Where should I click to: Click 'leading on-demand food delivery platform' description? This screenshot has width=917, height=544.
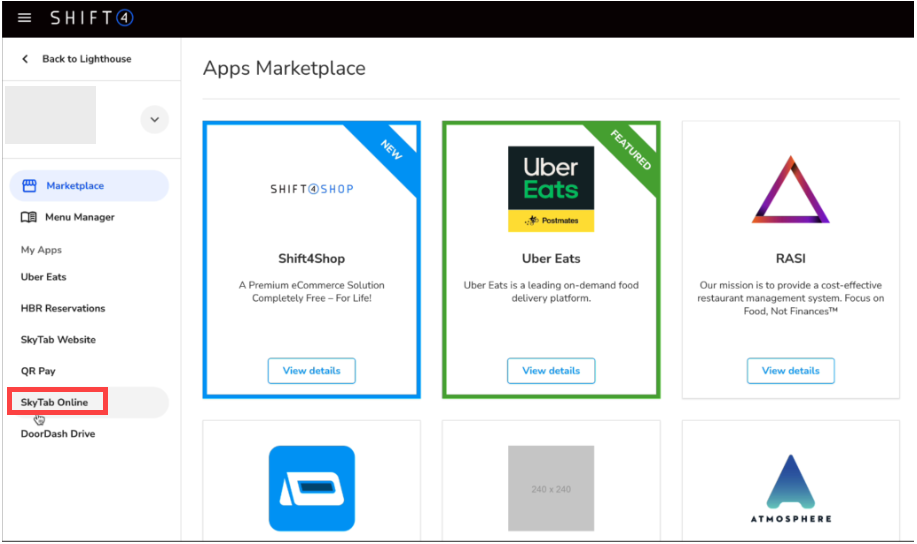(x=551, y=292)
